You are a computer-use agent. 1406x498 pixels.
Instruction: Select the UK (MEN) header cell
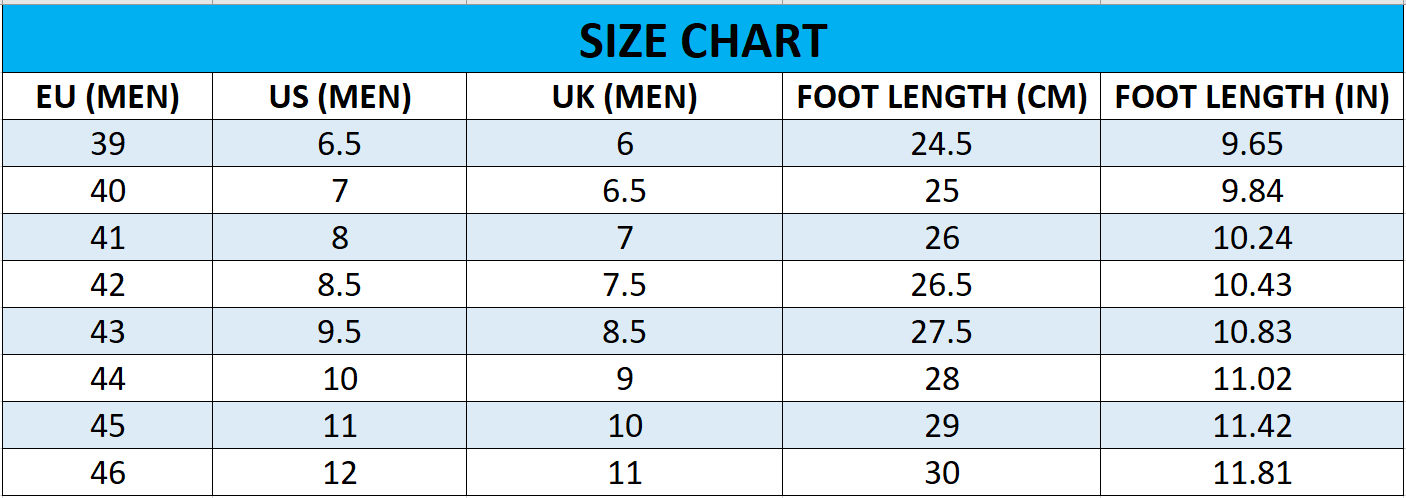(x=625, y=97)
